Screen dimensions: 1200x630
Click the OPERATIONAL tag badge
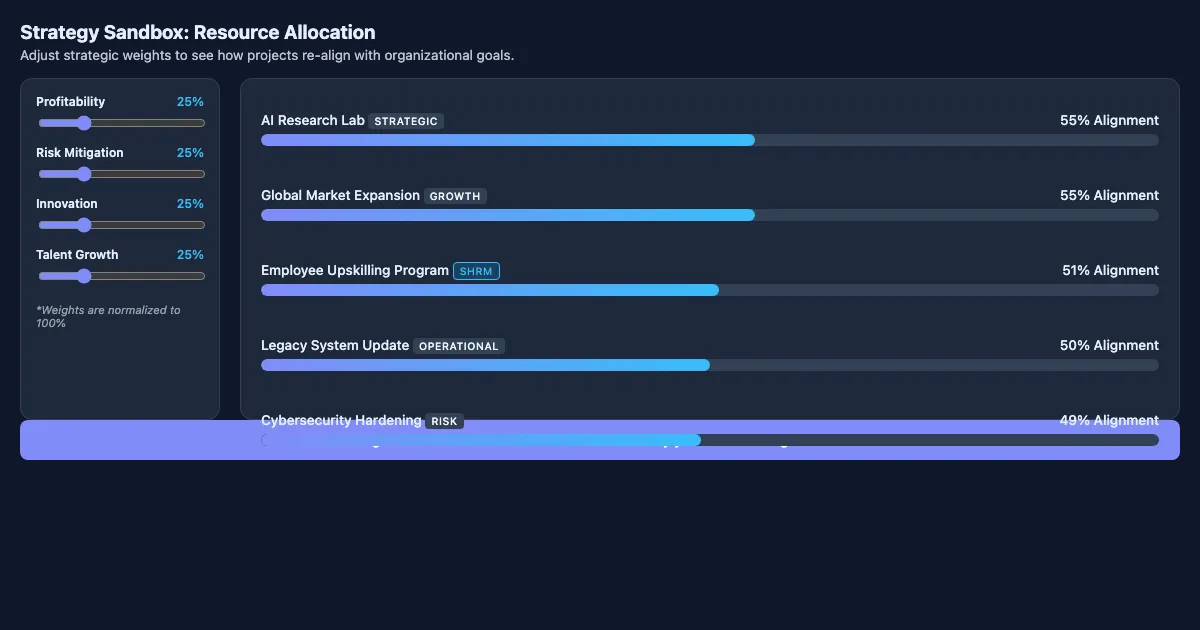point(459,346)
